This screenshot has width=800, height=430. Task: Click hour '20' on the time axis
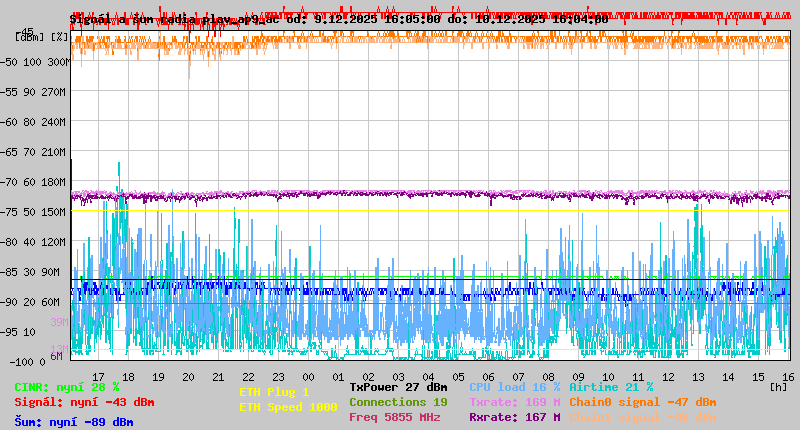(x=188, y=377)
